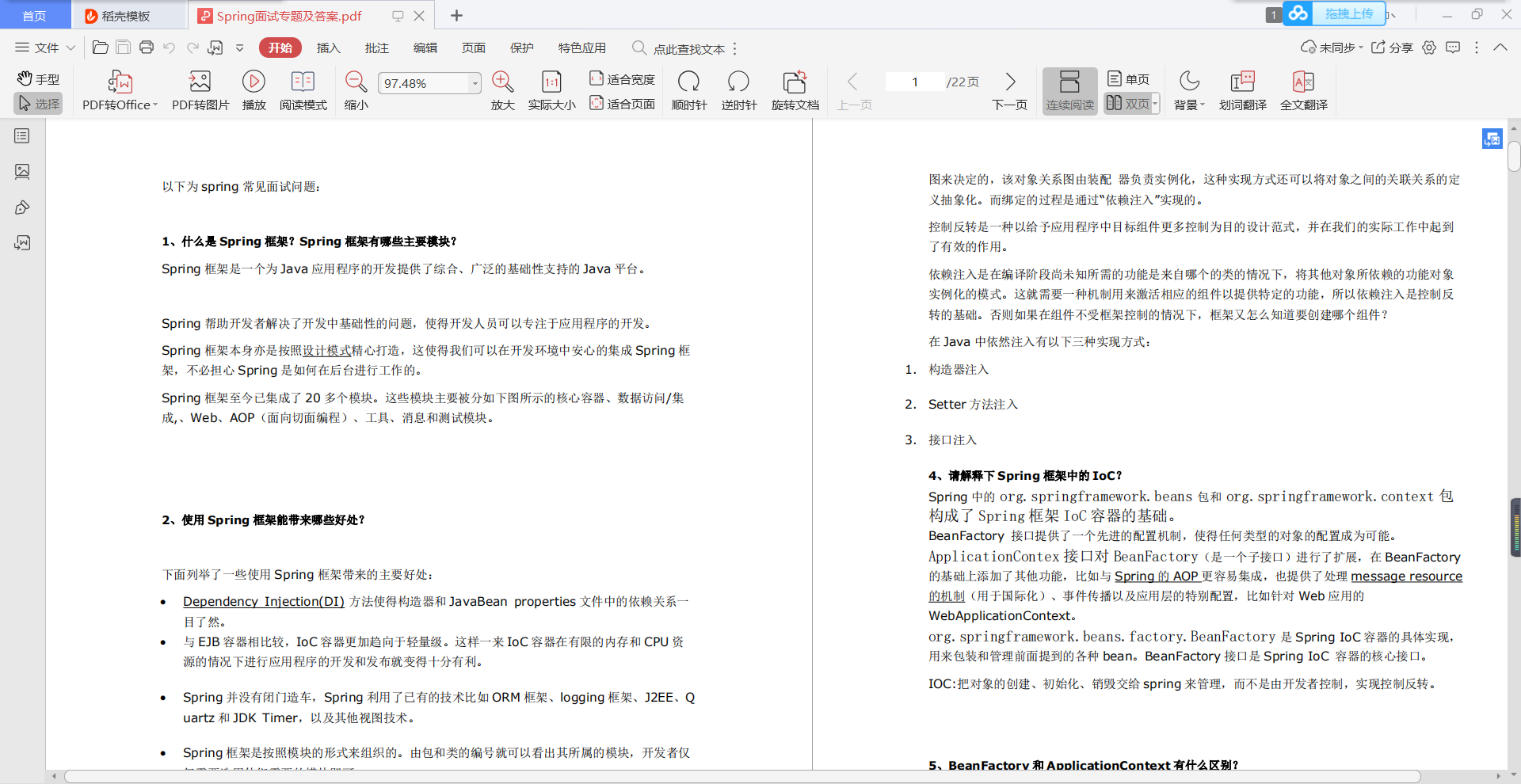The height and width of the screenshot is (784, 1521).
Task: Select the 开始 ribbon tab
Action: 280,48
